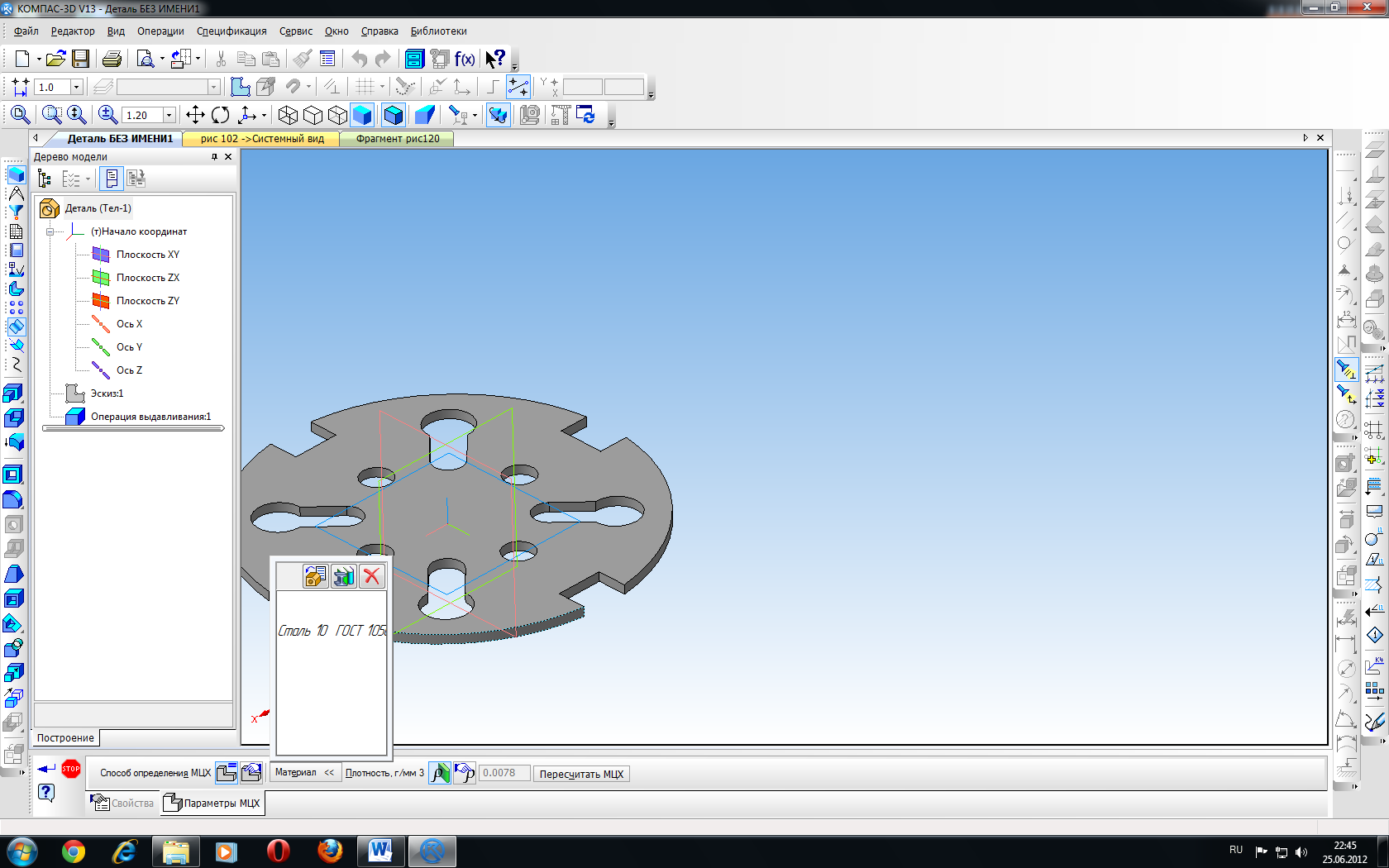
Task: Select Плоскость XY in model tree
Action: click(x=147, y=255)
